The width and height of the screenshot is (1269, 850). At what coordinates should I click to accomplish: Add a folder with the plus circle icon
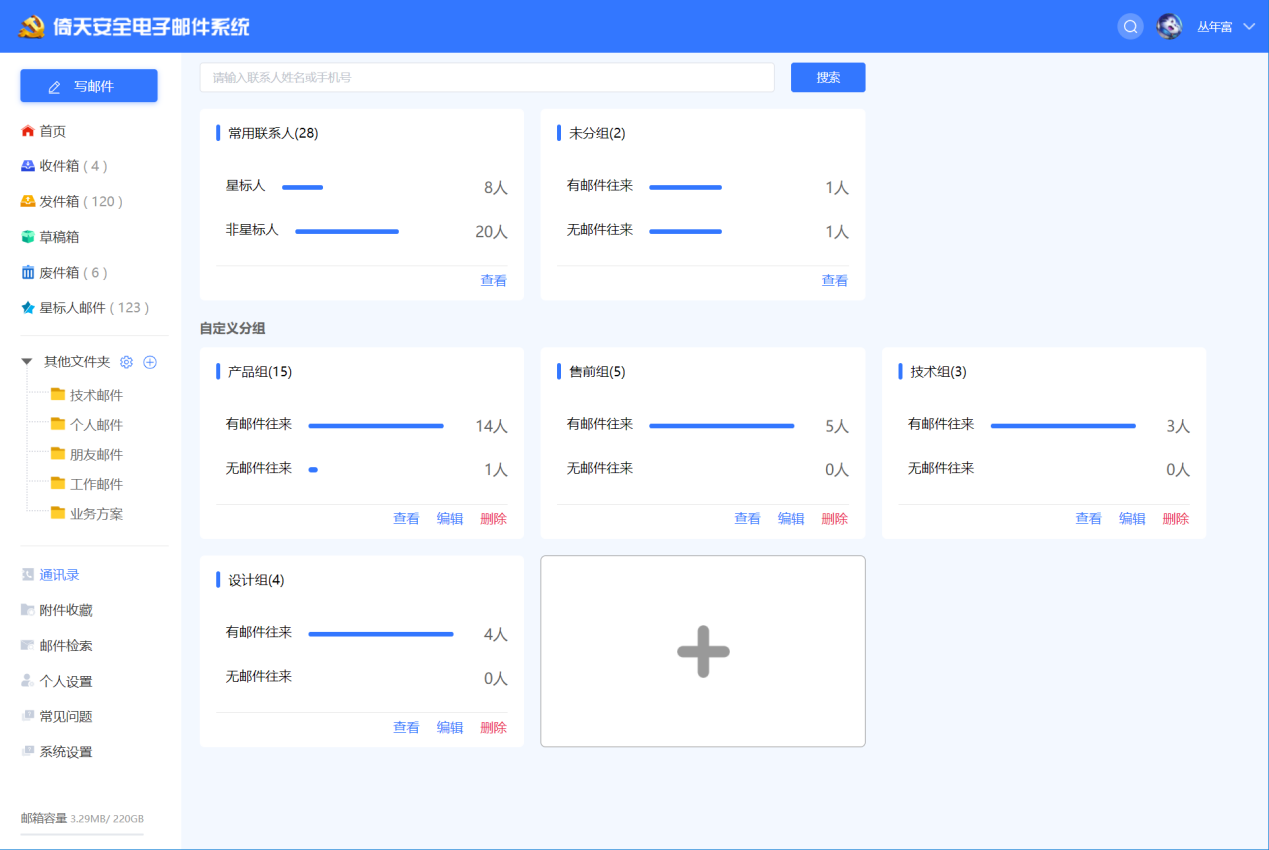click(x=150, y=362)
